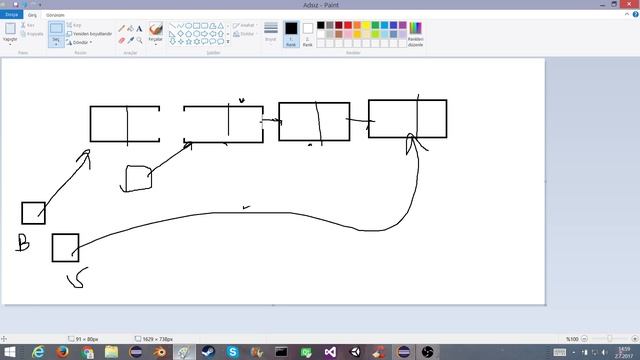Choose the Right arrow shape
Image resolution: width=640 pixels, height=360 pixels.
[204, 34]
